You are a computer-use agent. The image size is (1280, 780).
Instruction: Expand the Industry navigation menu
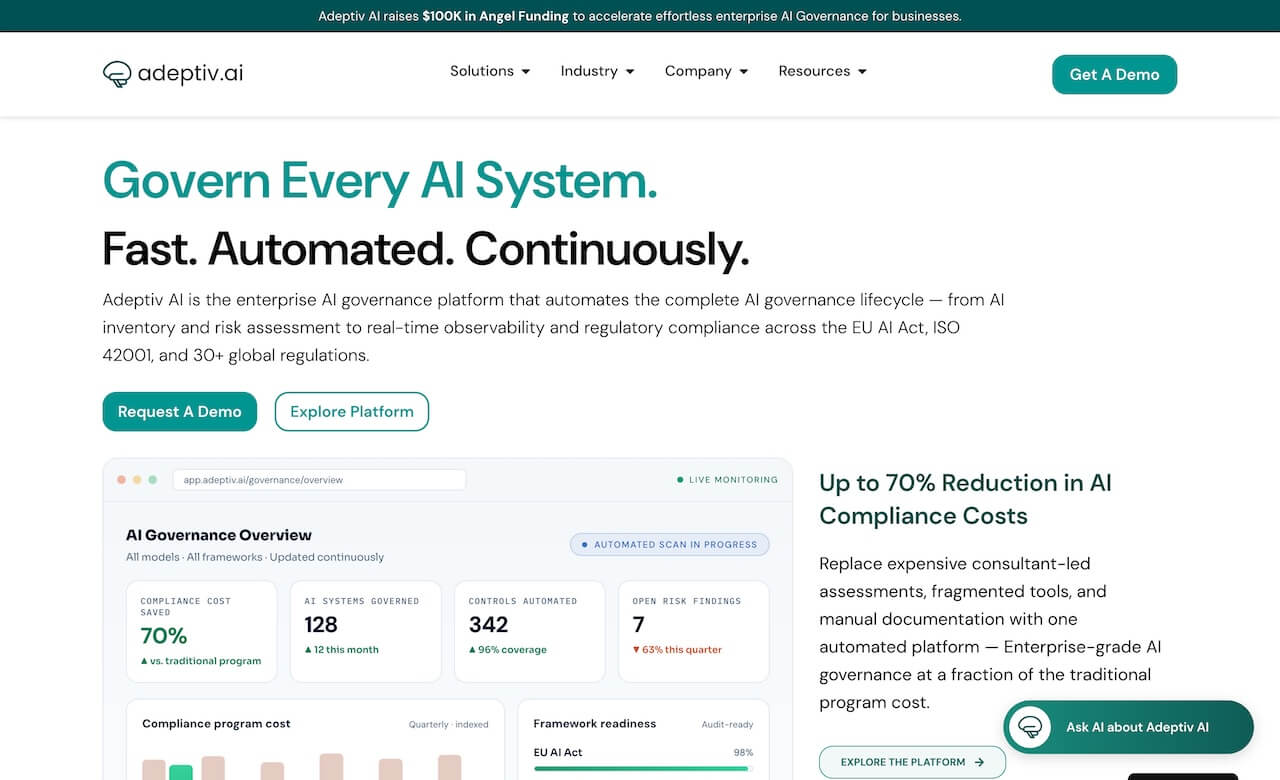(597, 71)
